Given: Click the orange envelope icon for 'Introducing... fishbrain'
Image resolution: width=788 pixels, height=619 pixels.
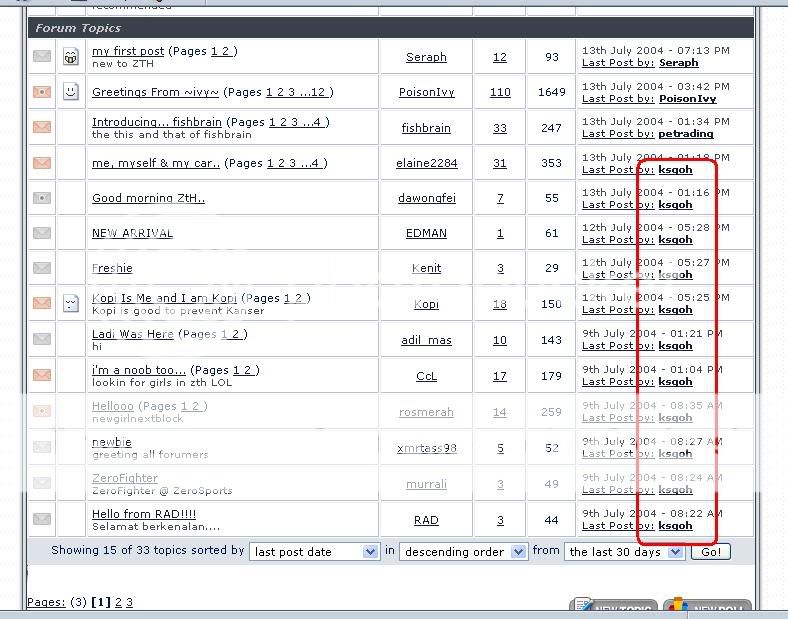Looking at the screenshot, I should pyautogui.click(x=42, y=127).
